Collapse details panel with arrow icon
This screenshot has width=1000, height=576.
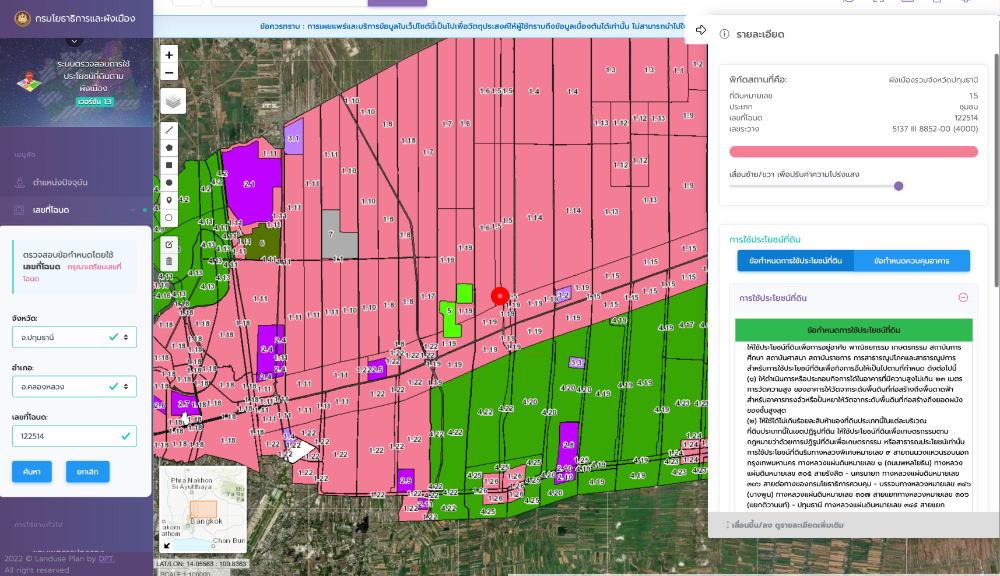(701, 30)
